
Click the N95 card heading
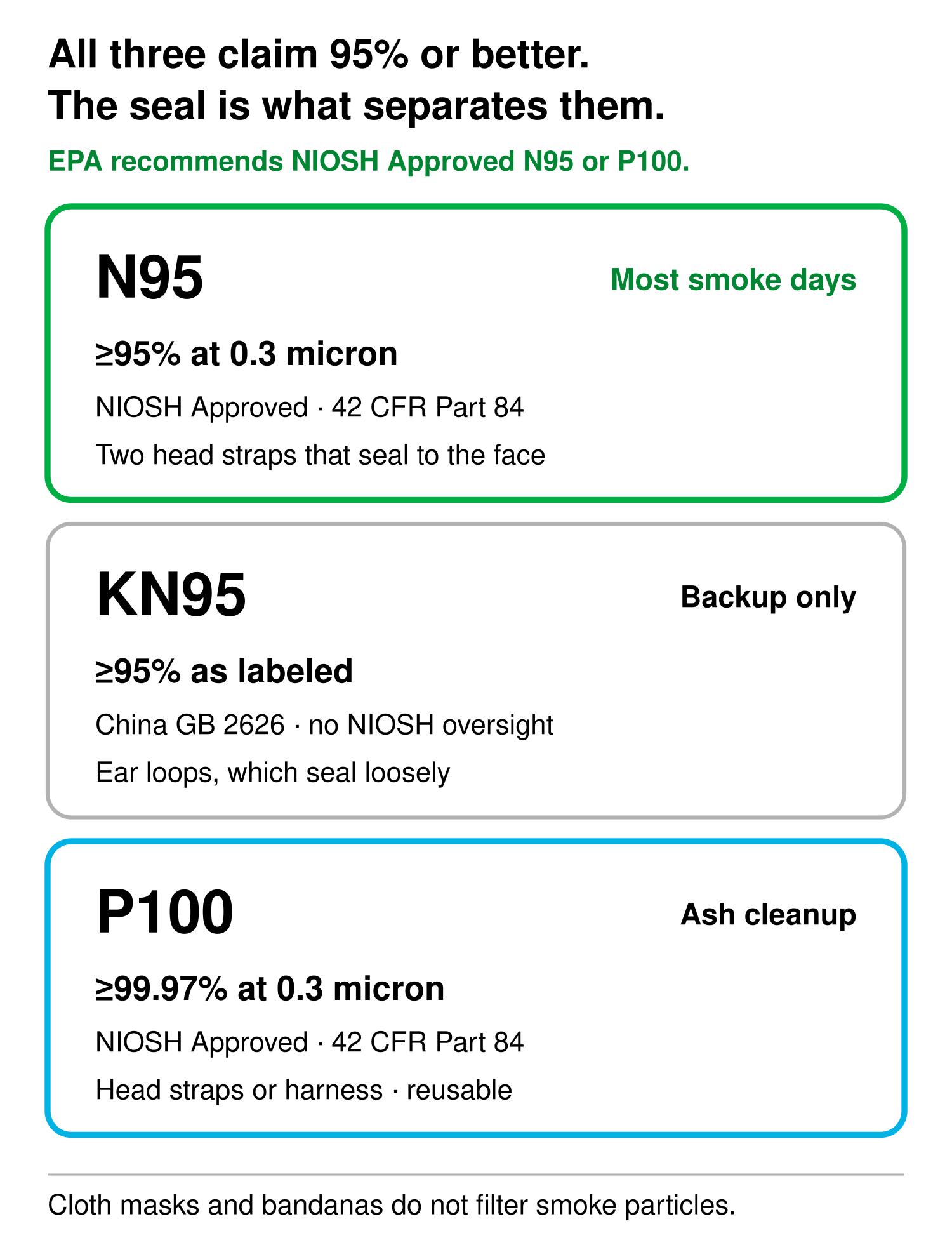pos(150,277)
